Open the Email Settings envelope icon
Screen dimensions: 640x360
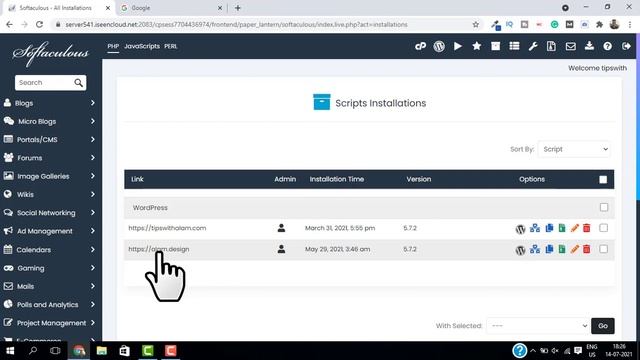(570, 46)
